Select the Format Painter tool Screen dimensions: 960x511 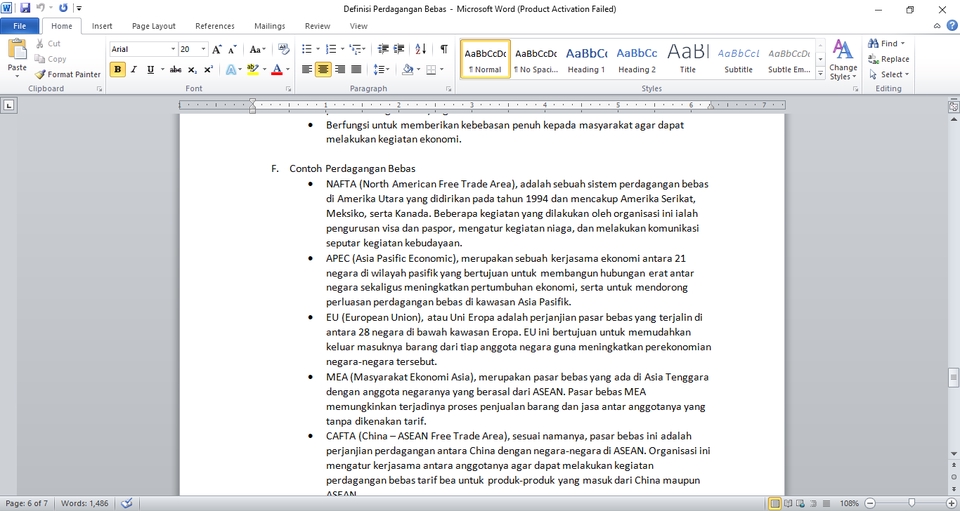67,74
